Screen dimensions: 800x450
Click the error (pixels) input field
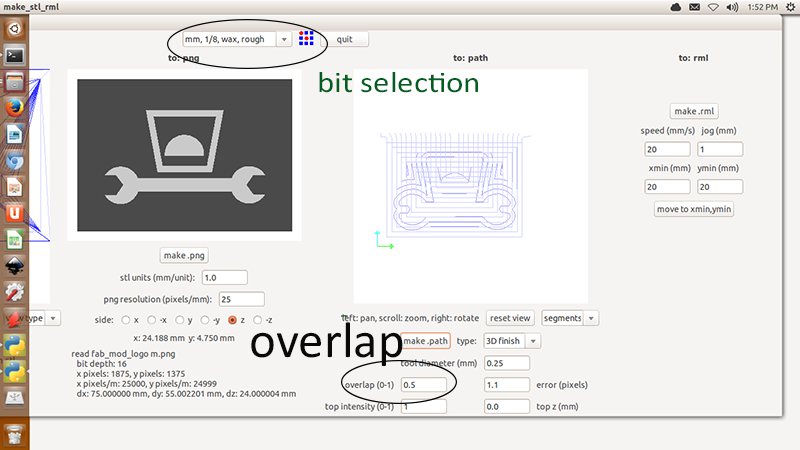pos(507,385)
